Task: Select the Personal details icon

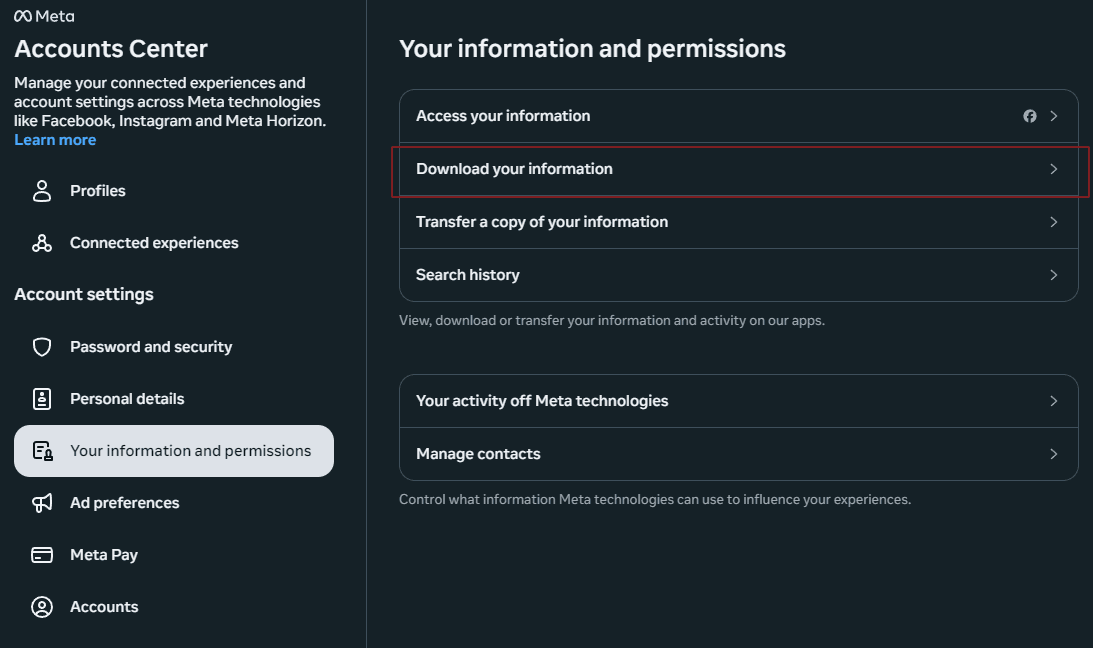Action: tap(41, 398)
